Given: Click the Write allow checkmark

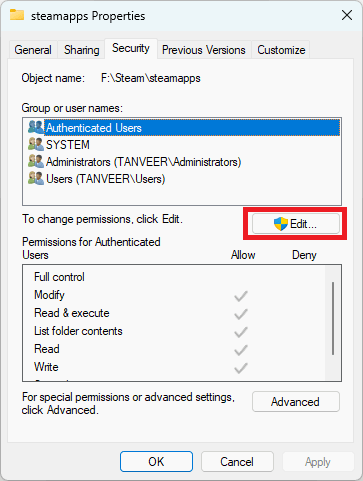Looking at the screenshot, I should coord(241,368).
